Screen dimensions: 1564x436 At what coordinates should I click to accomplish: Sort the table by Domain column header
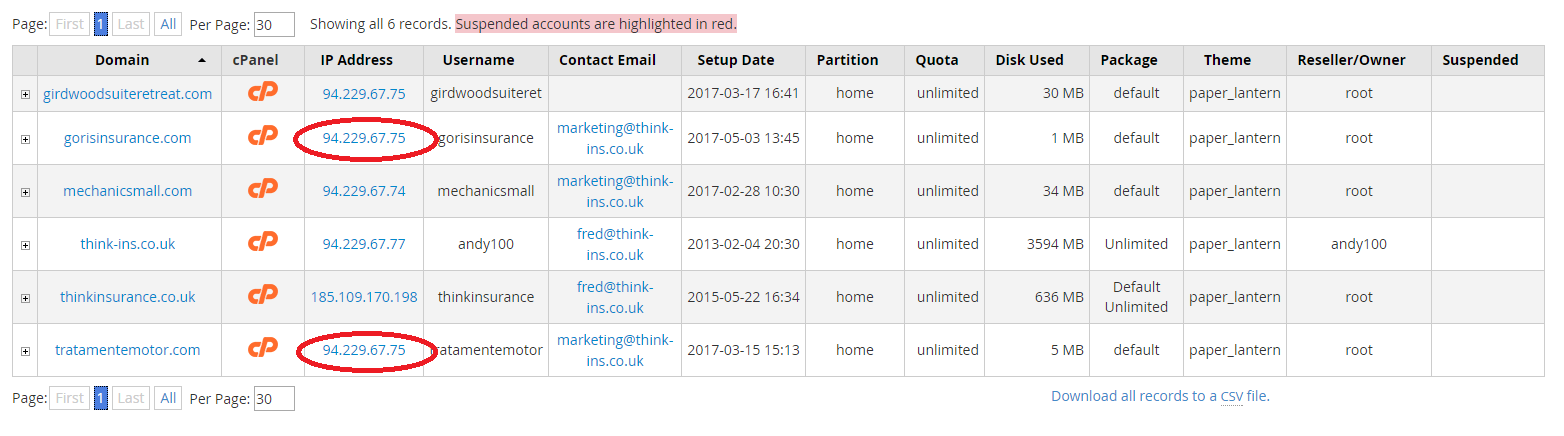(122, 60)
